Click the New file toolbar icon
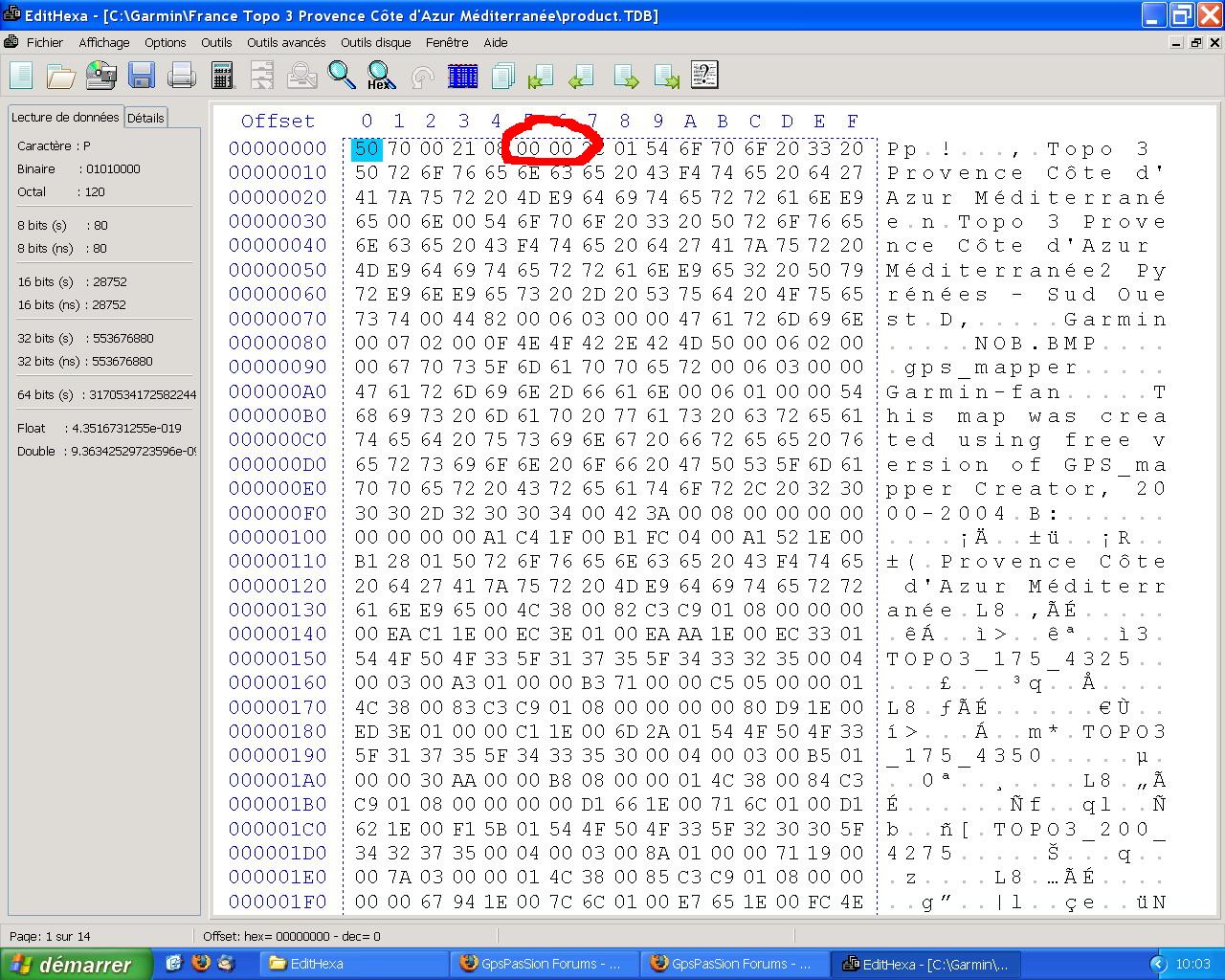The image size is (1225, 980). click(x=21, y=76)
